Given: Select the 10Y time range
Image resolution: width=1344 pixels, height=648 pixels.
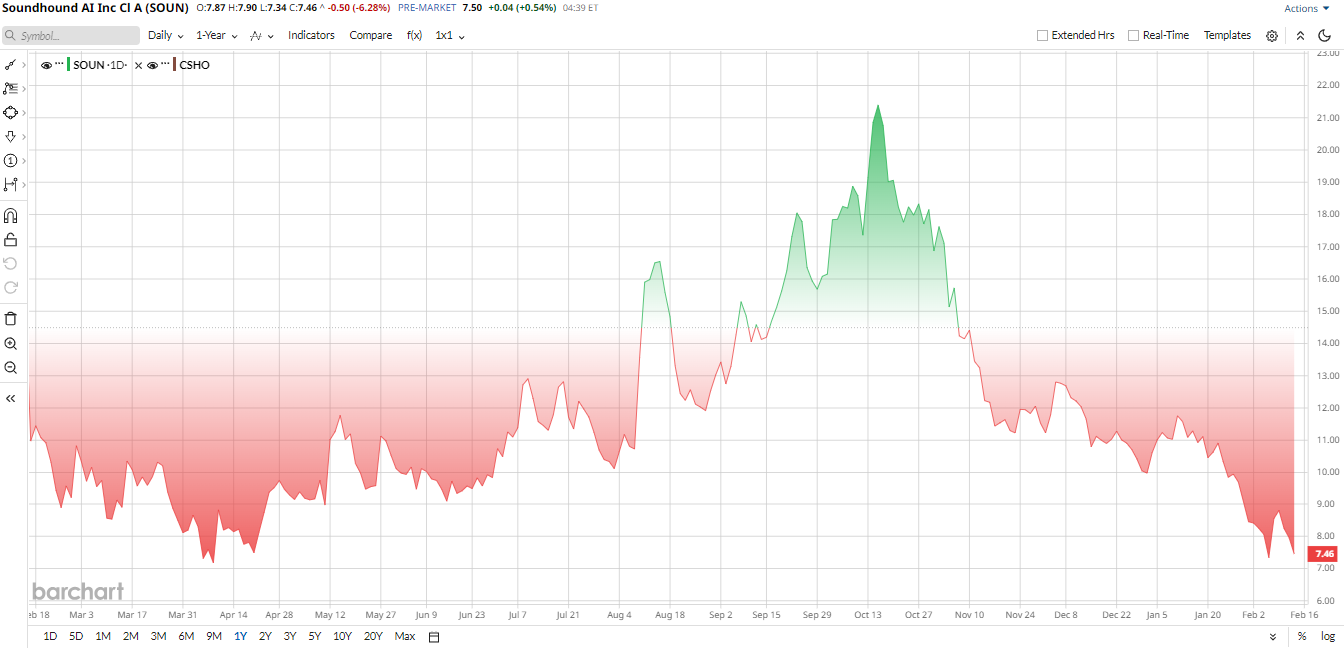Looking at the screenshot, I should 342,636.
